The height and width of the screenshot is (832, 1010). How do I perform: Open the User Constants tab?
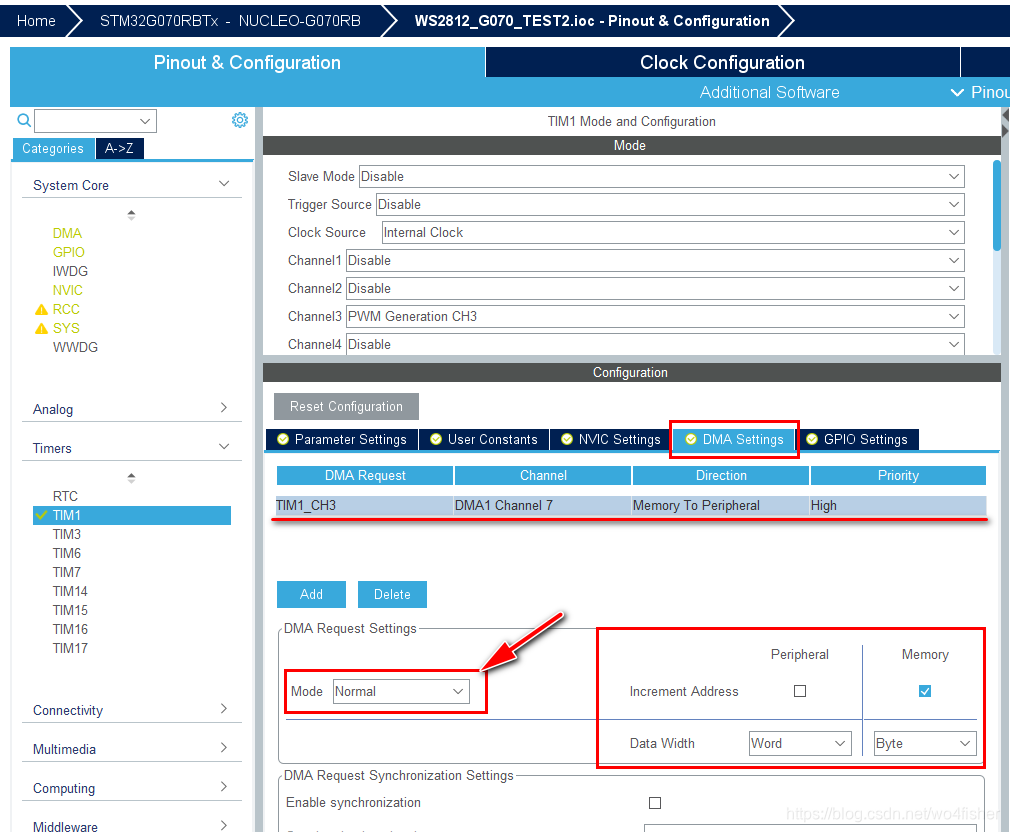[484, 439]
